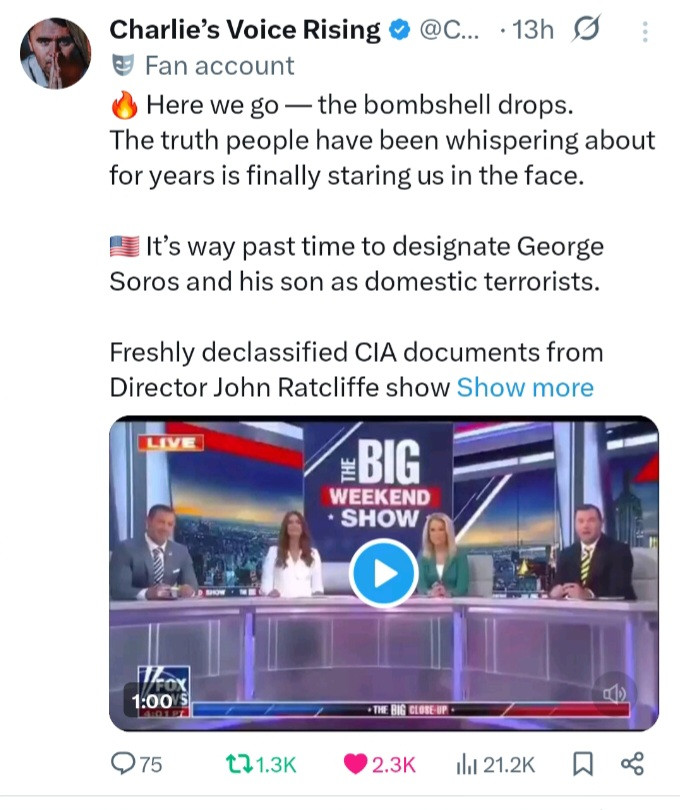
Task: Like the post with the heart icon
Action: pyautogui.click(x=355, y=765)
